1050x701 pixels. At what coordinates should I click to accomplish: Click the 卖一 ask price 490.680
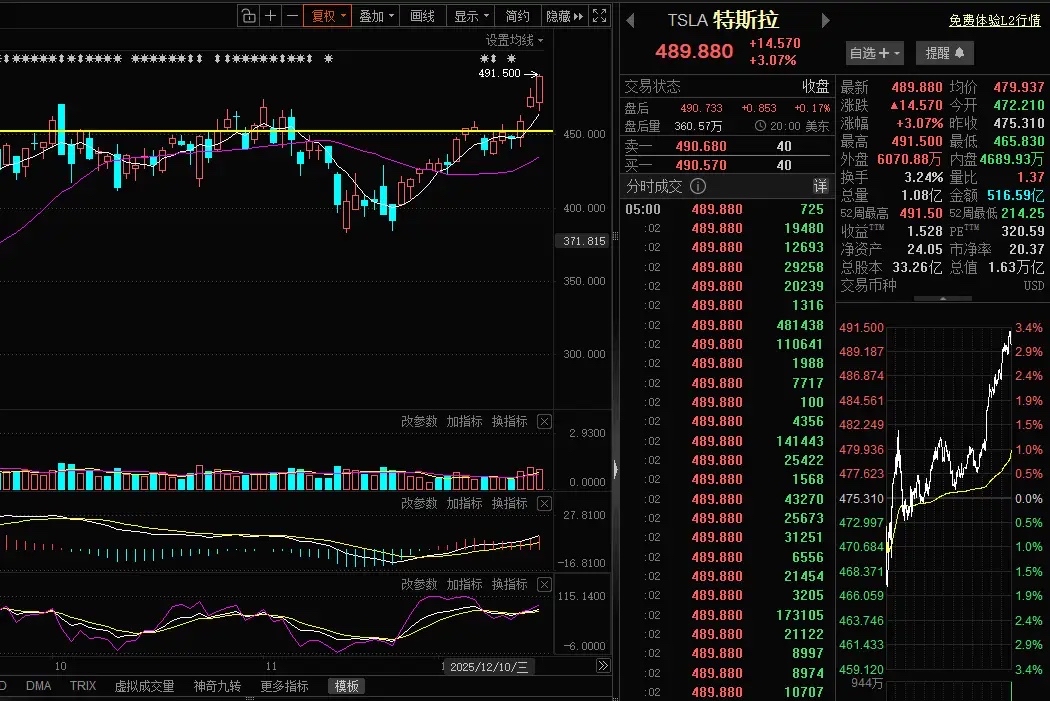pyautogui.click(x=700, y=146)
